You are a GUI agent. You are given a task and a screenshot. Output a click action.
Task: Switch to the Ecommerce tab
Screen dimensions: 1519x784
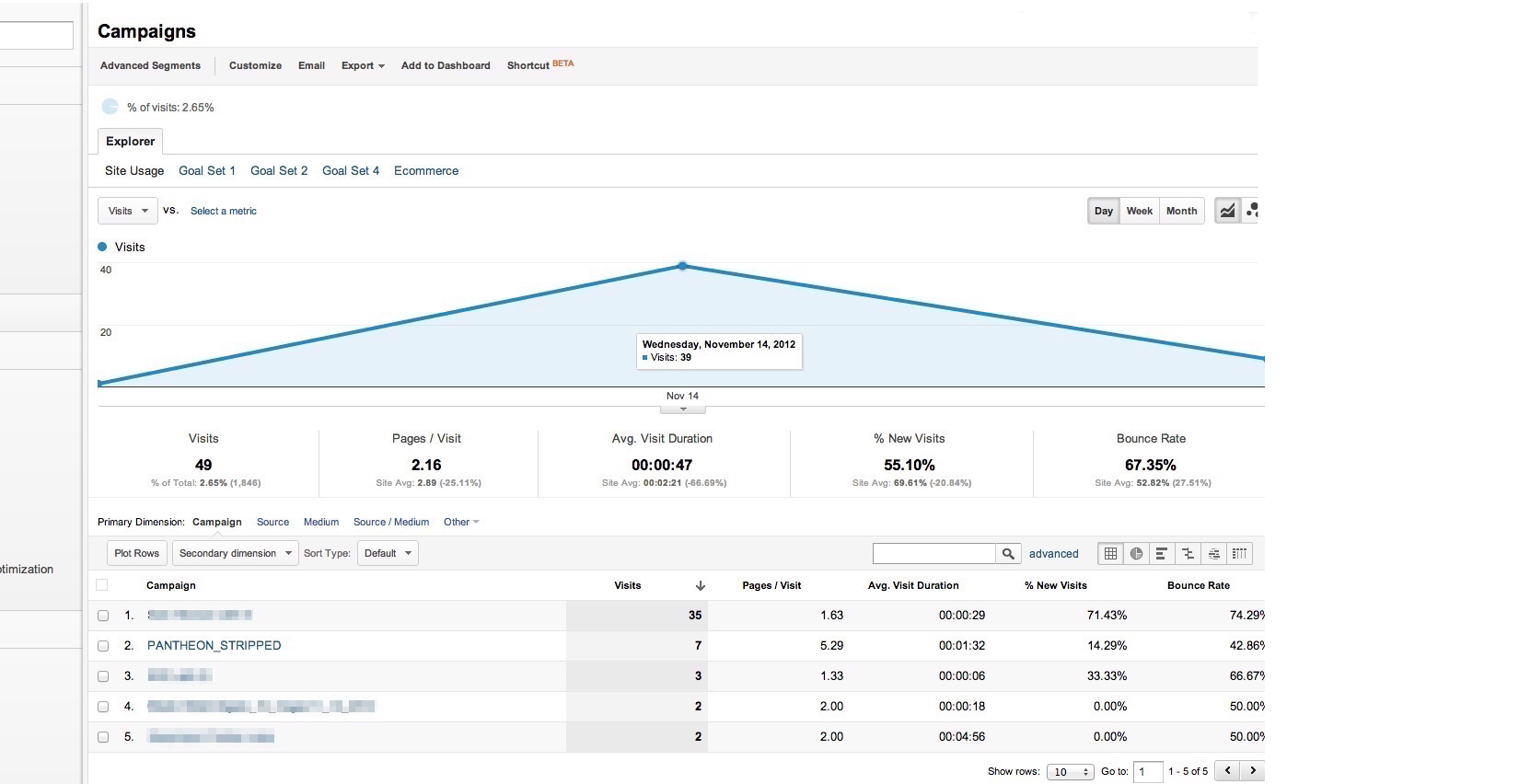tap(426, 170)
